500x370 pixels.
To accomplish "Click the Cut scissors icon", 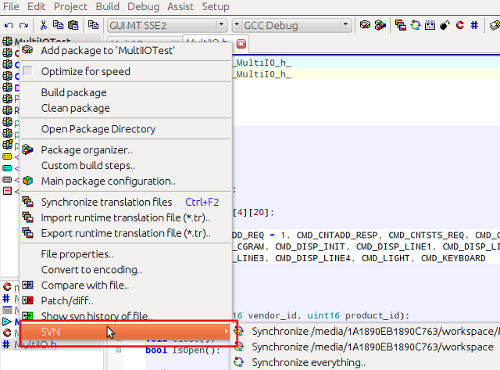I will click(44, 25).
